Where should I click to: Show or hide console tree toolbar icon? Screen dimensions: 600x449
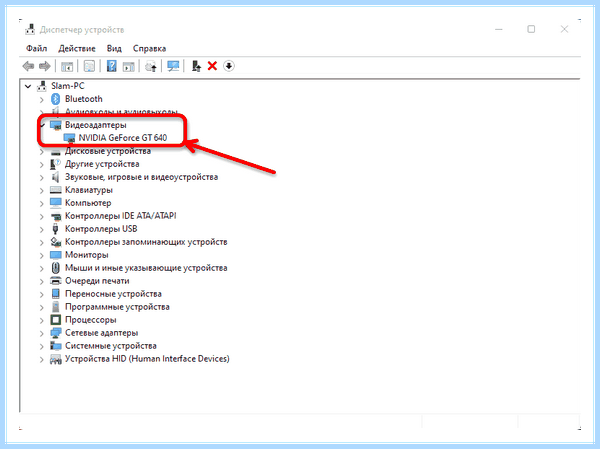pos(67,66)
